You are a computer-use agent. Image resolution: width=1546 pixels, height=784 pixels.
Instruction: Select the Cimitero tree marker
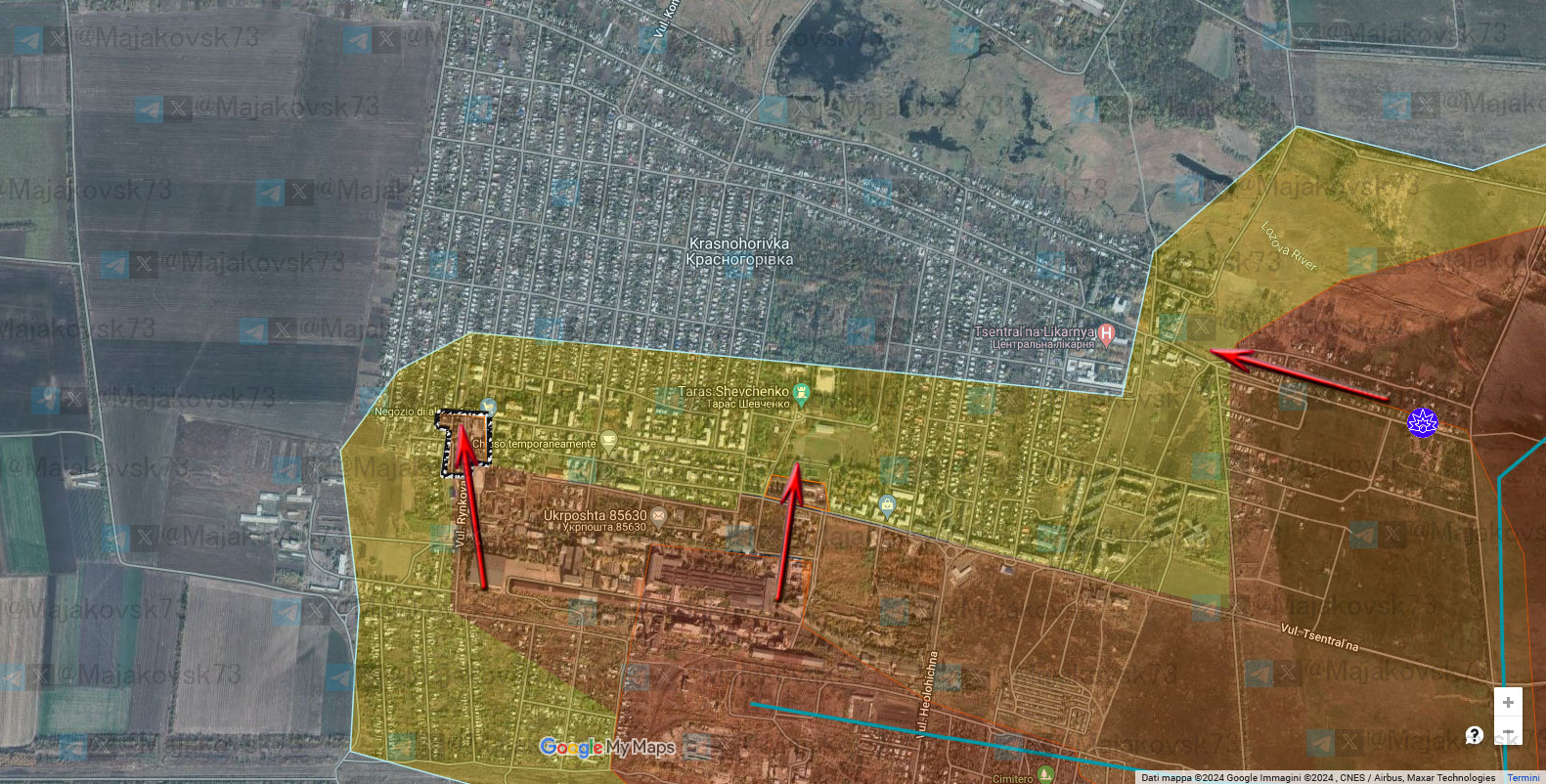tap(1045, 775)
